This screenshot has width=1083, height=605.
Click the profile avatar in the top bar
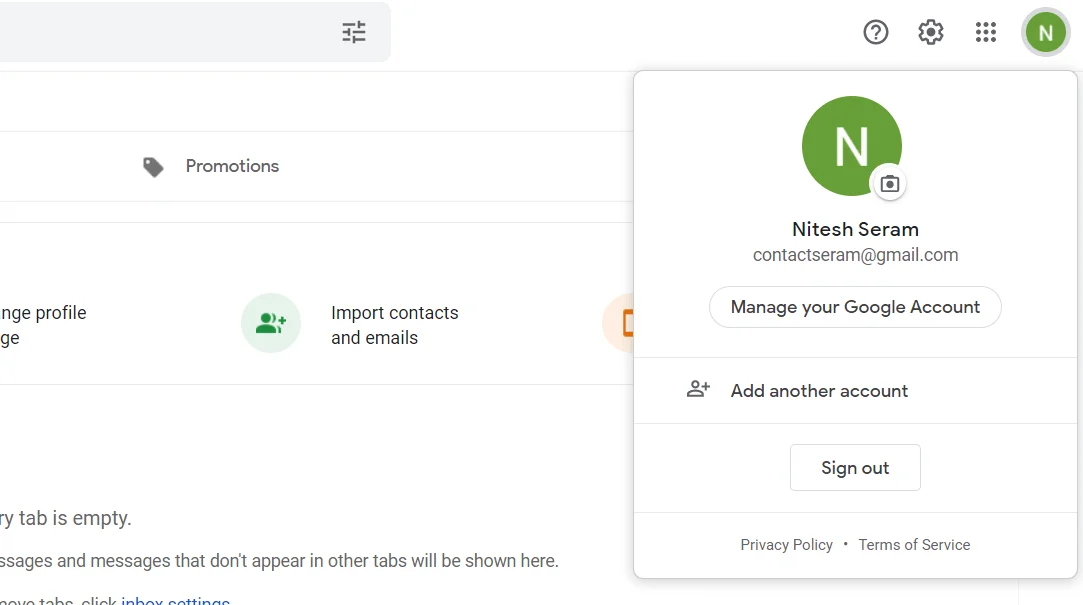click(x=1045, y=32)
